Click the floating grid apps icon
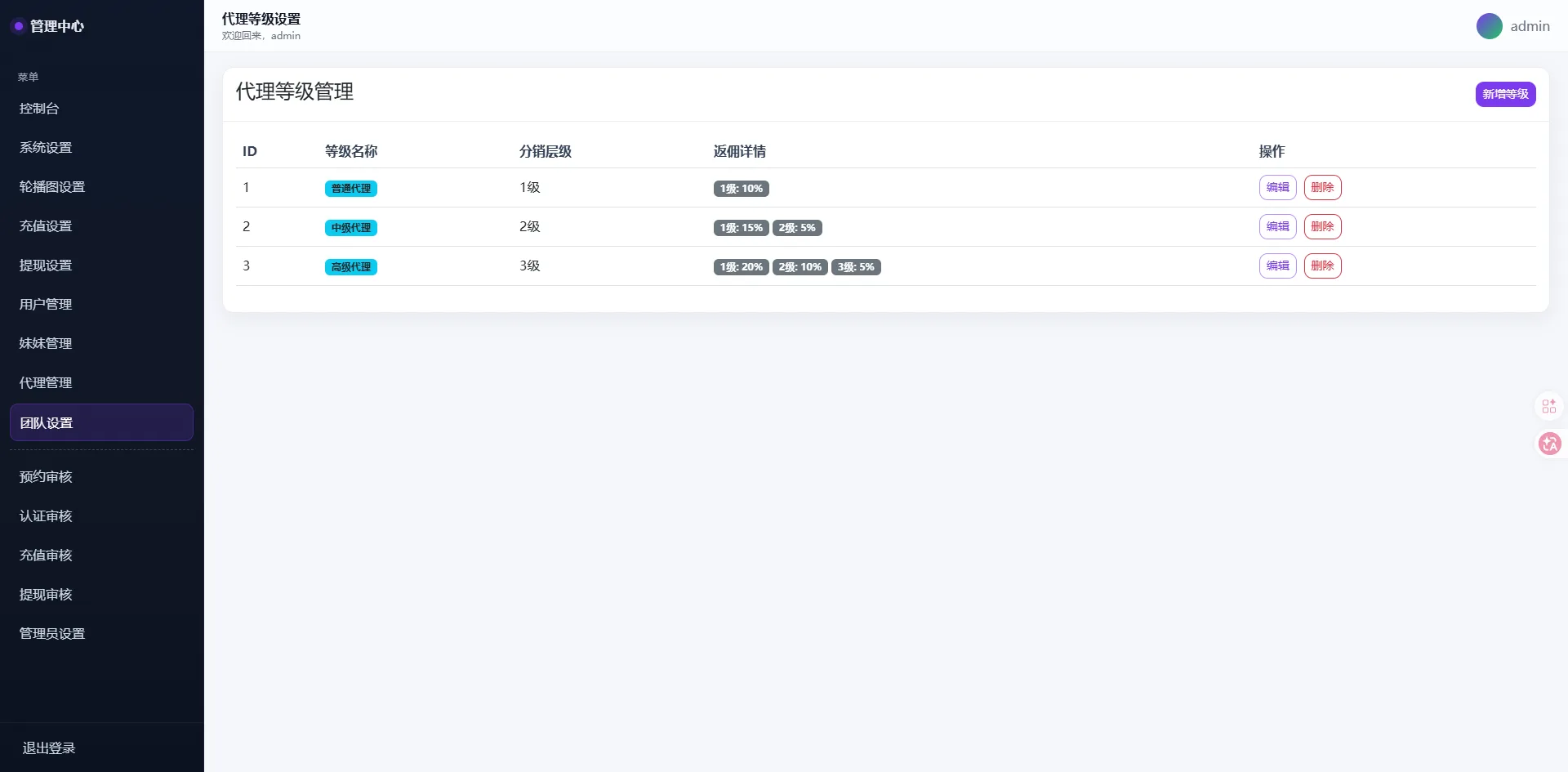The height and width of the screenshot is (772, 1568). (1549, 406)
